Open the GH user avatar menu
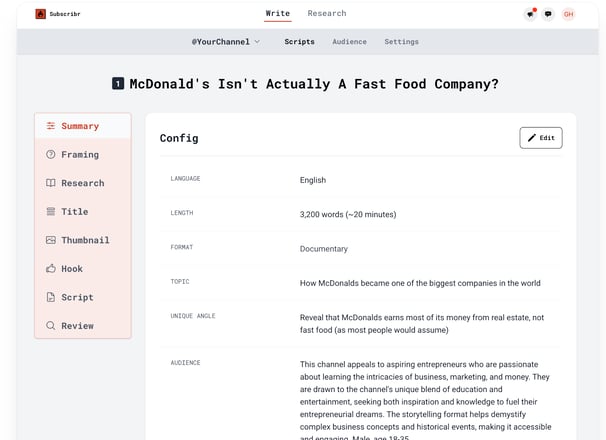The height and width of the screenshot is (440, 606). tap(568, 14)
